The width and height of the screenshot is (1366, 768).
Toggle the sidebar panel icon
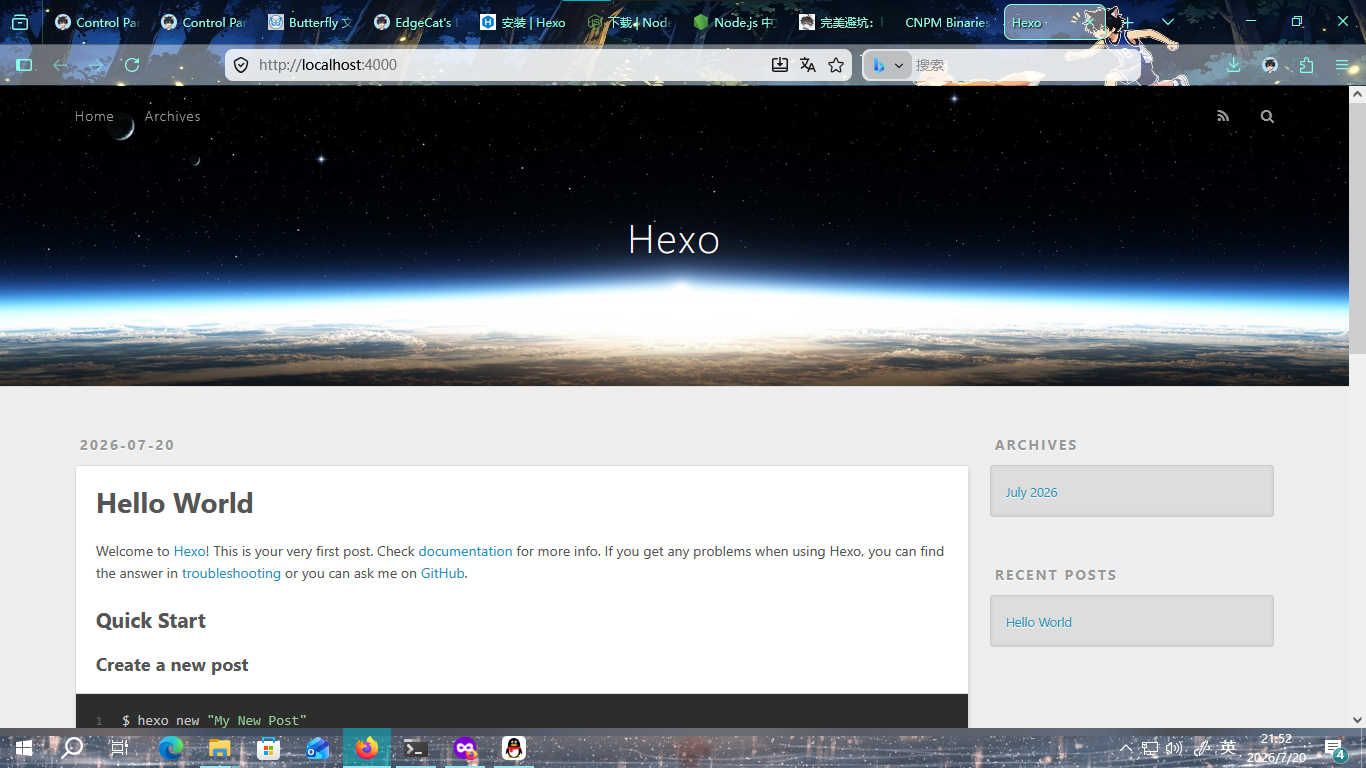click(x=24, y=65)
